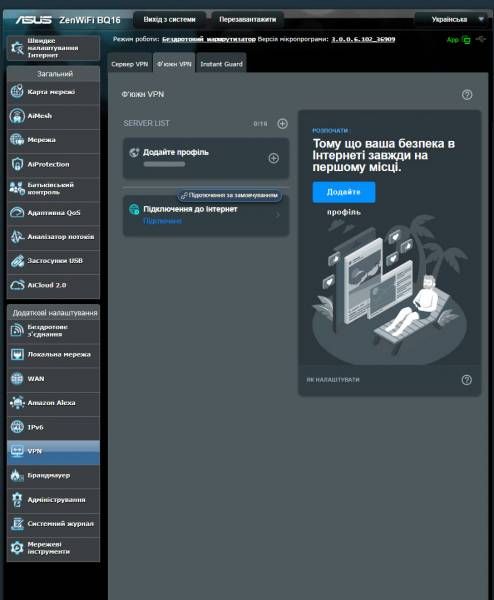This screenshot has width=494, height=600.
Task: Open the Брандмауер menu item
Action: [54, 476]
